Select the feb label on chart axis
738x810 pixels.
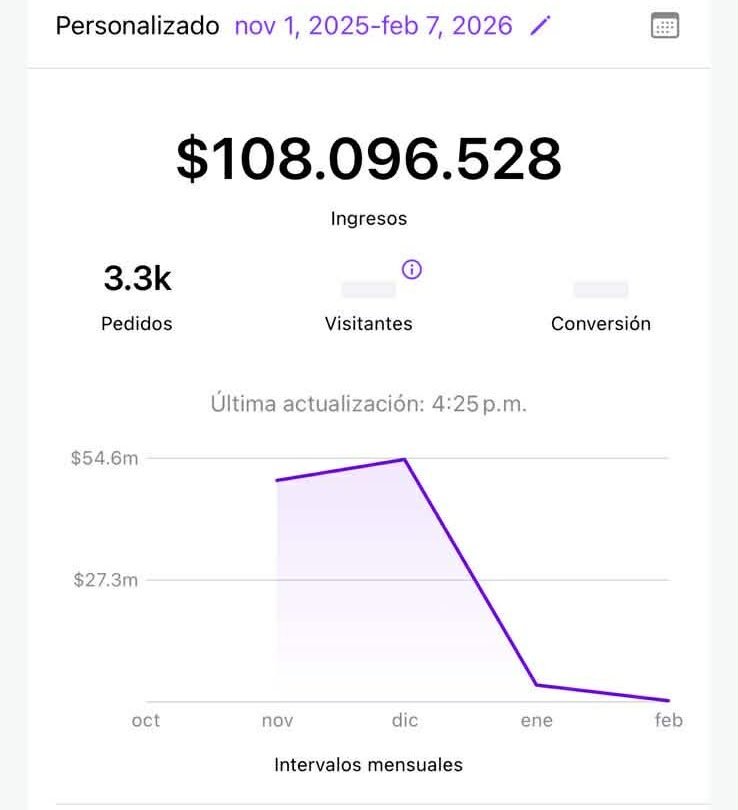click(x=669, y=720)
